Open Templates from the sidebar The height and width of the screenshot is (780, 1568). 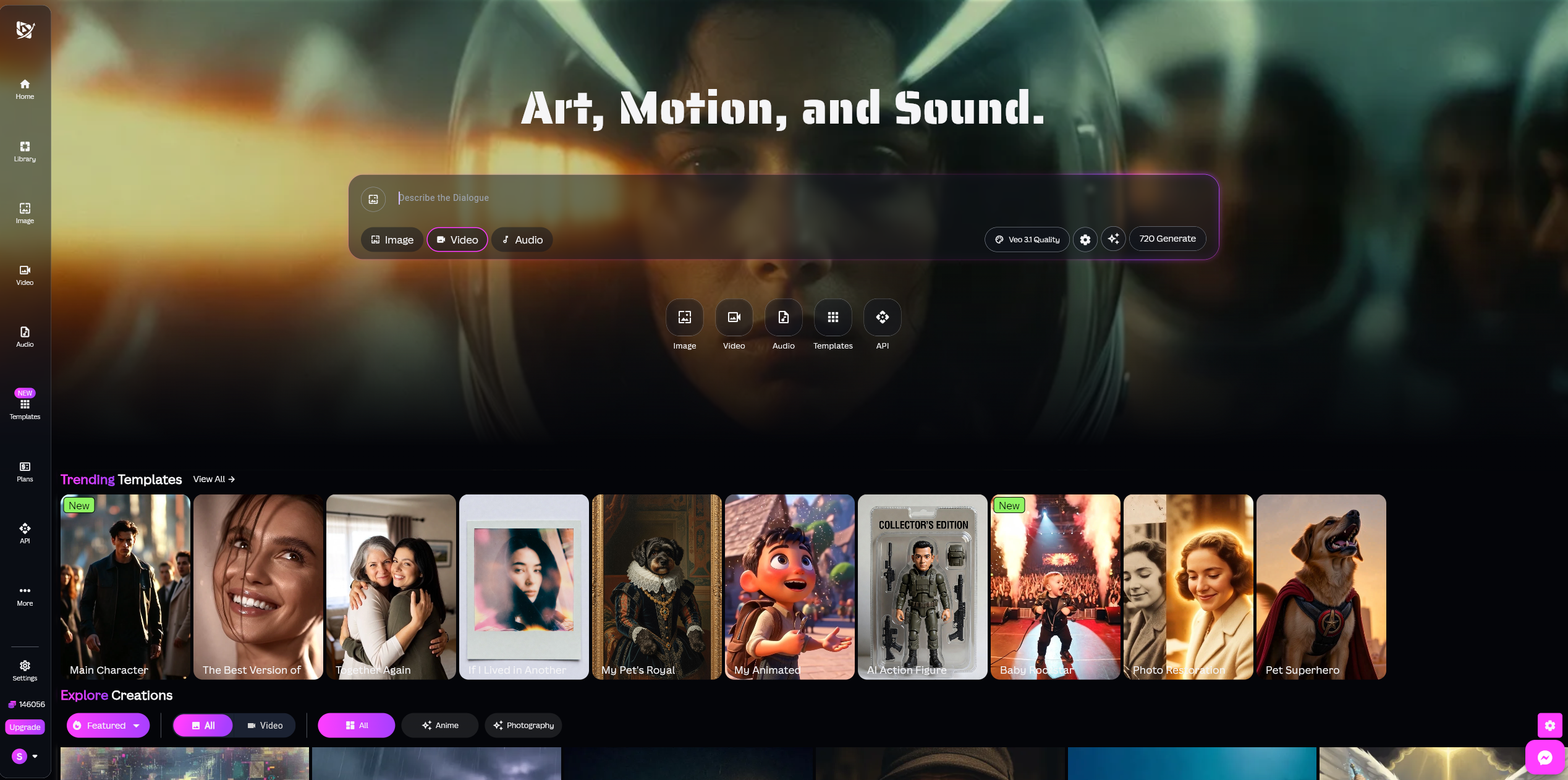click(x=24, y=406)
